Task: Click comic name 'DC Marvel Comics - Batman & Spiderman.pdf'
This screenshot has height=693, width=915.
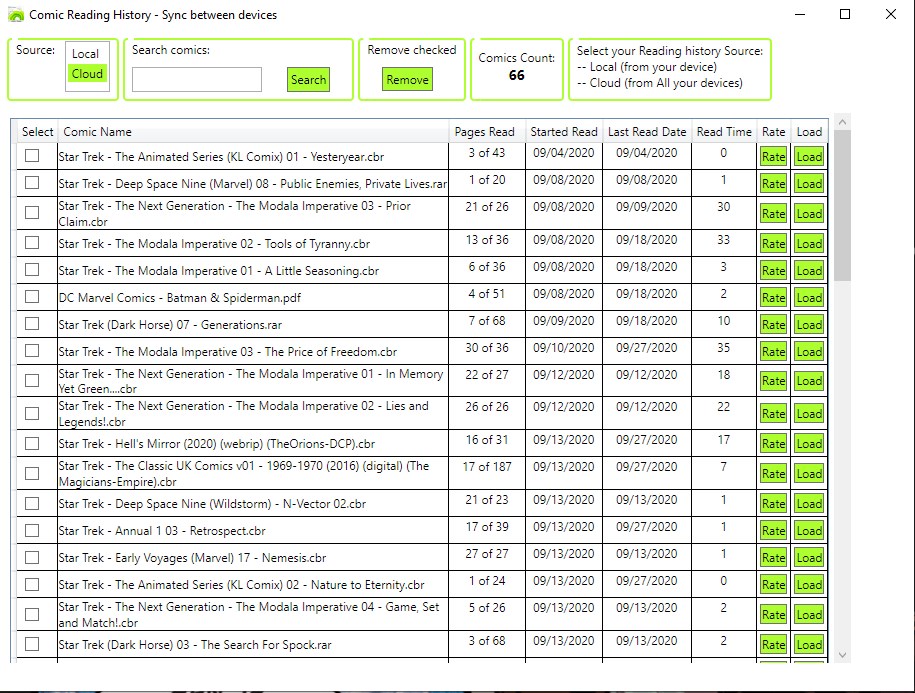Action: click(x=180, y=298)
